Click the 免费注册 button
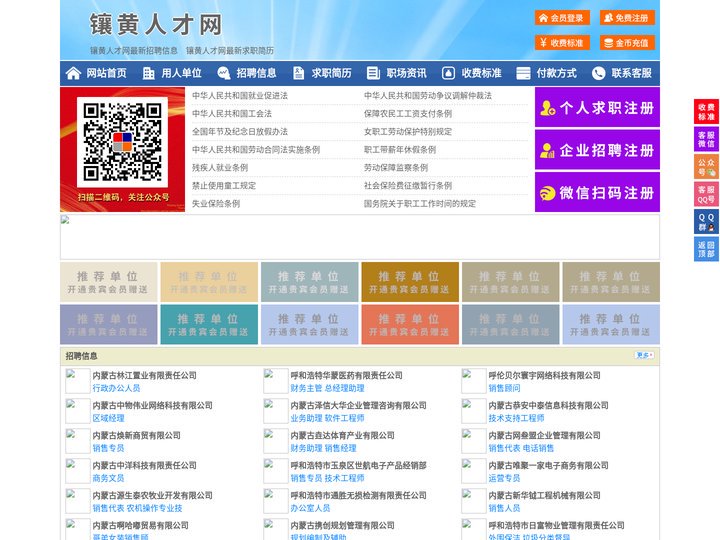 coord(627,18)
